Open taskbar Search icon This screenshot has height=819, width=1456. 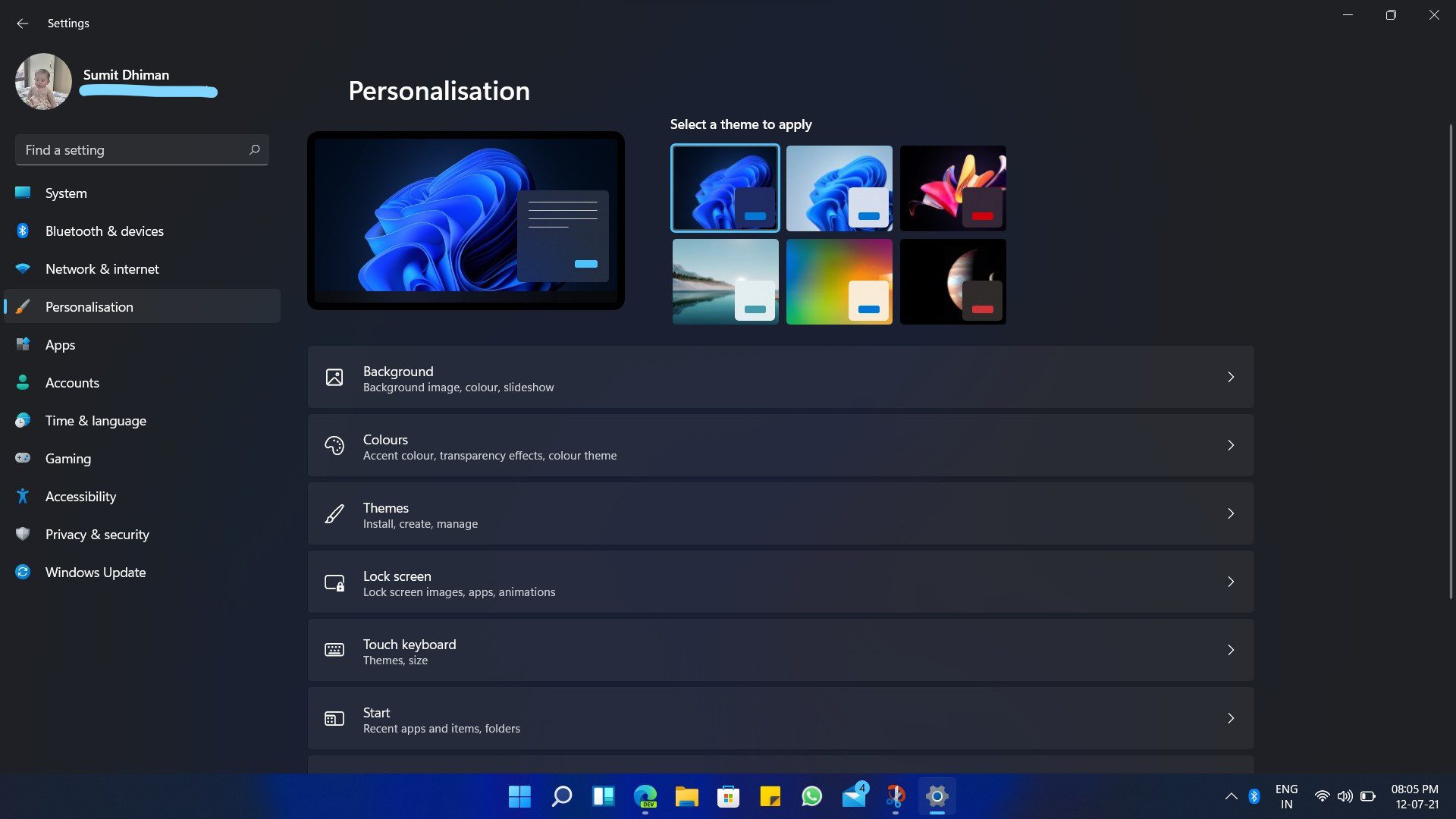561,796
